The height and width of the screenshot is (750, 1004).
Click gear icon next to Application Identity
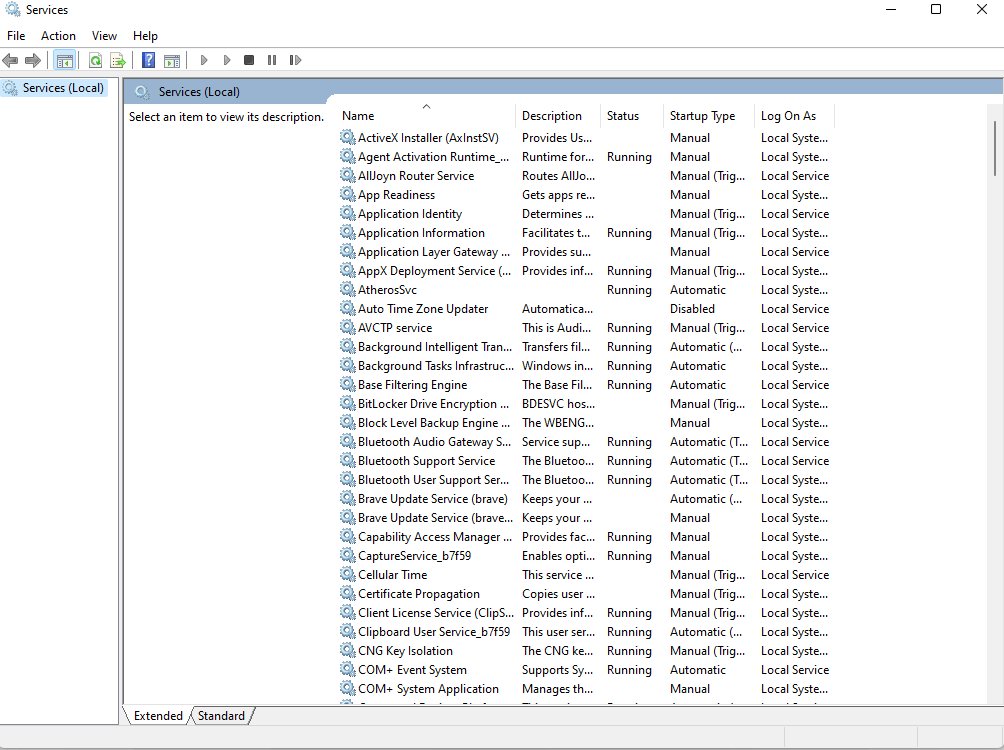point(348,213)
